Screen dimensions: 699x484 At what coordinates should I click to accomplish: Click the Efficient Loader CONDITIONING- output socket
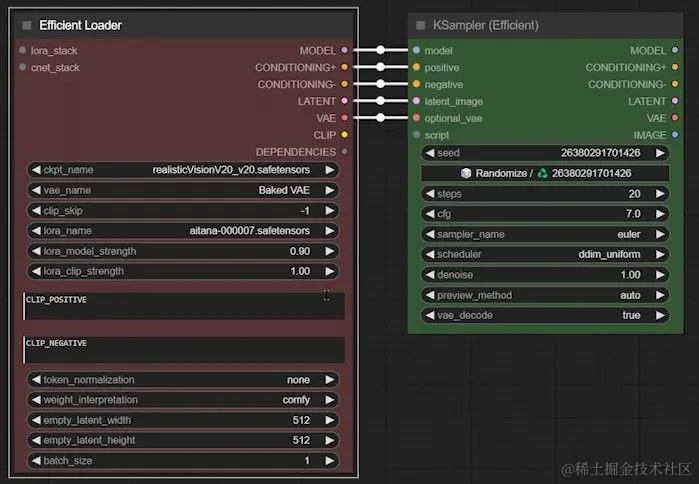click(345, 84)
